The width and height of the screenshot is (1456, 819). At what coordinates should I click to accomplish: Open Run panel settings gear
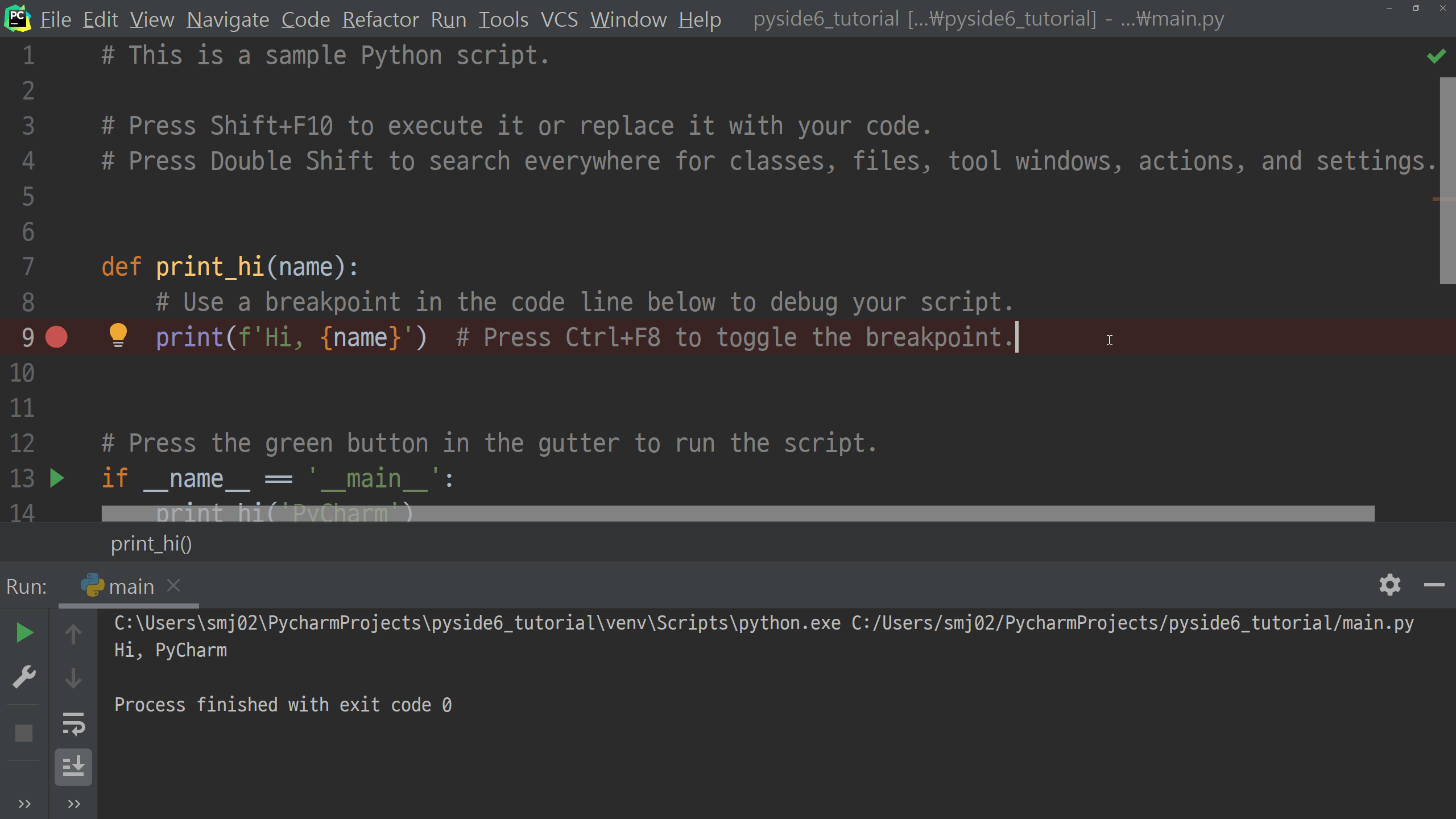1389,585
